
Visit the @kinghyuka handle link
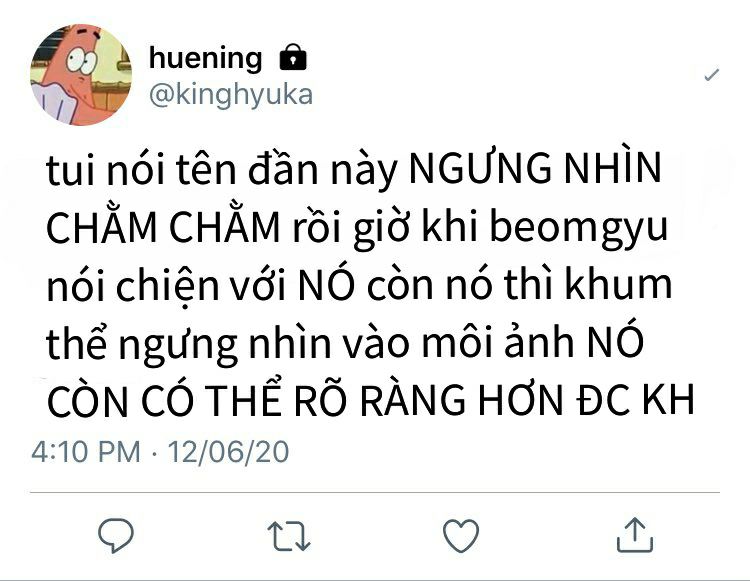(x=231, y=95)
